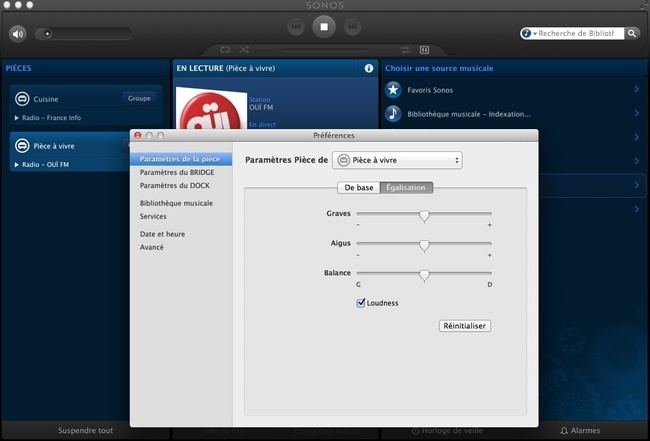Click the Pièce à vivre room icon
650x441 pixels.
point(22,146)
